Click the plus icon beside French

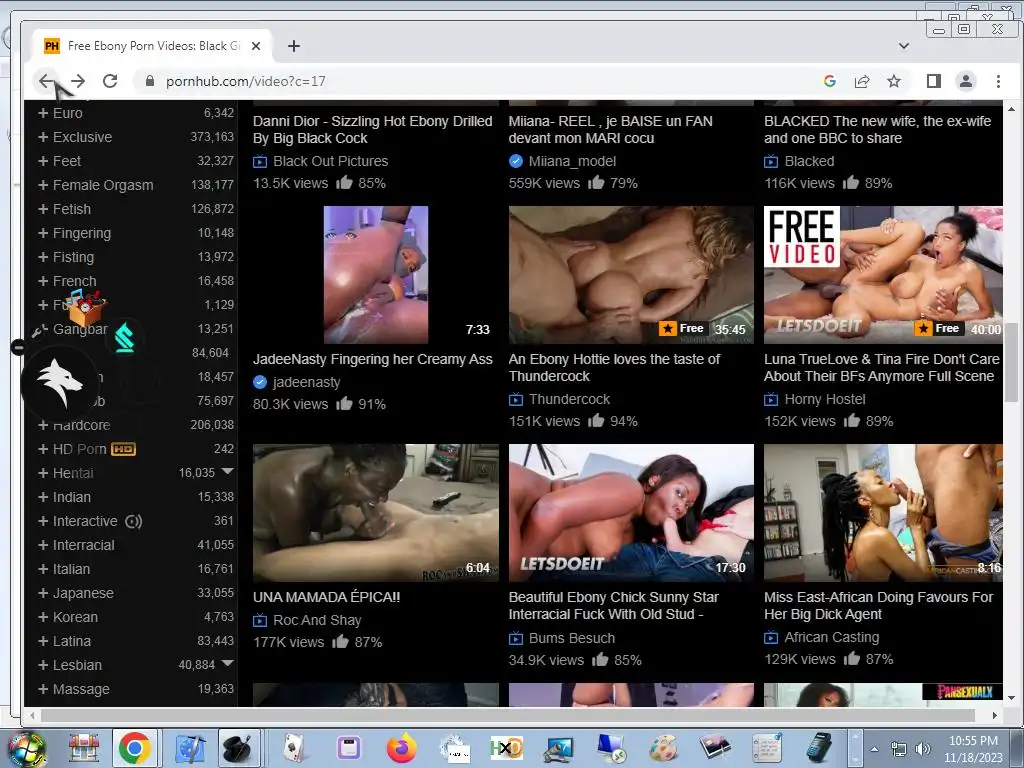[43, 281]
